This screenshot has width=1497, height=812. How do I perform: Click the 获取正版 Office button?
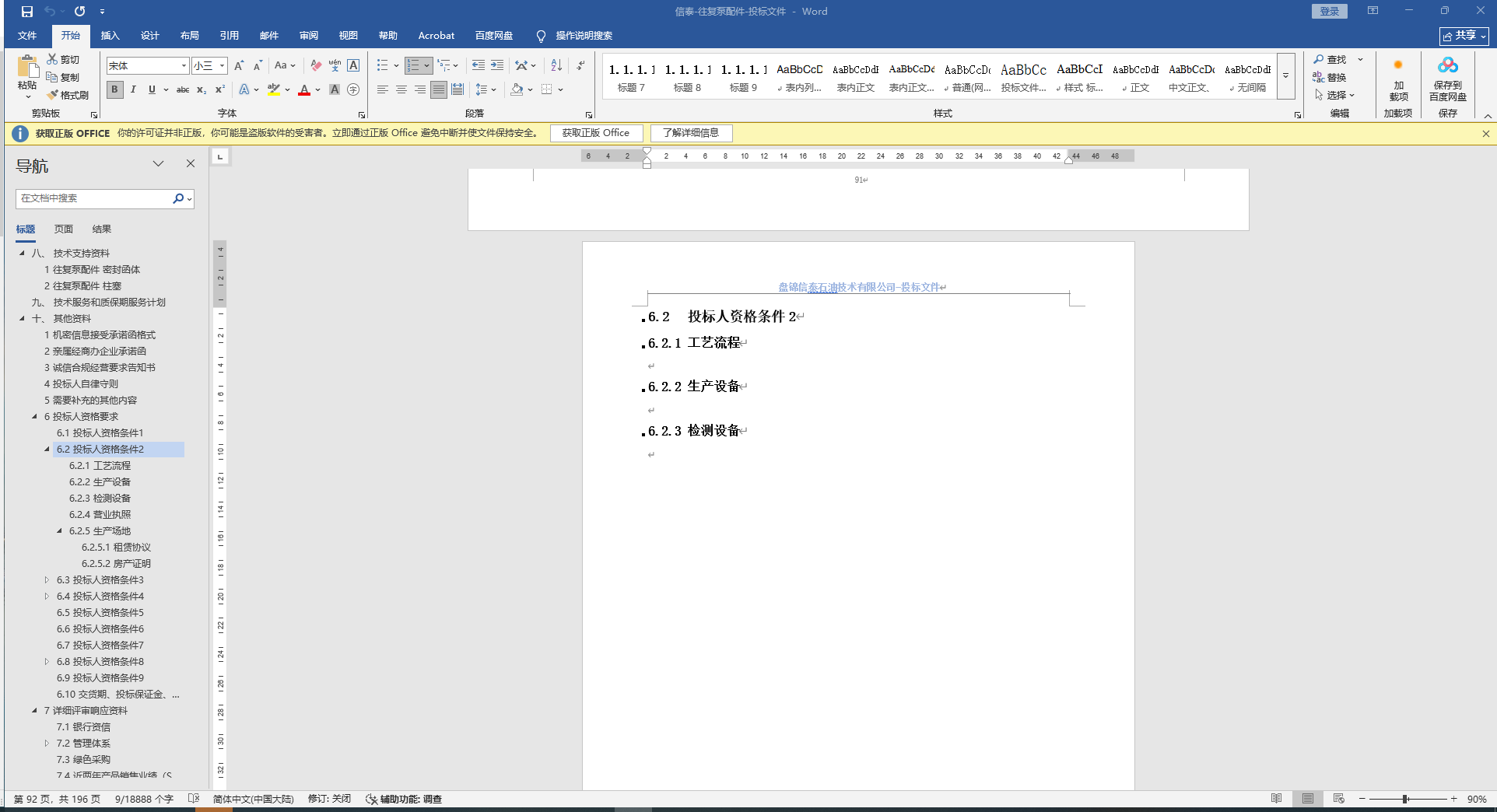click(596, 133)
